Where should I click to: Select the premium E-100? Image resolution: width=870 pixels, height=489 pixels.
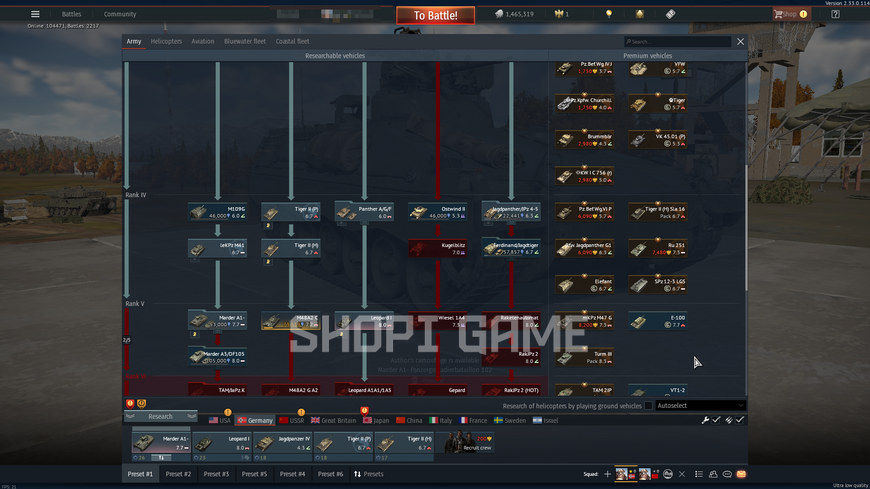(657, 321)
